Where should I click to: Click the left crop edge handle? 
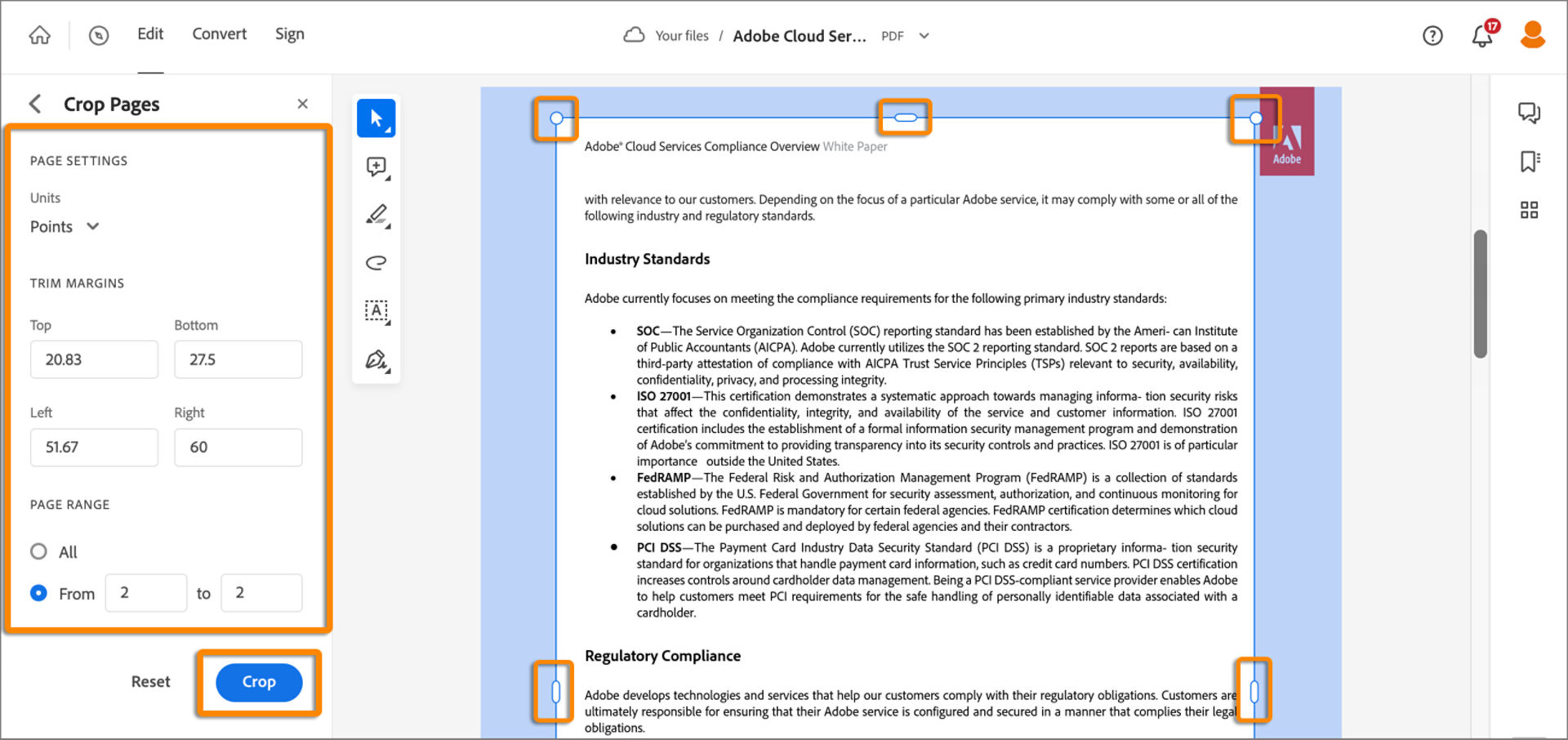pos(555,692)
